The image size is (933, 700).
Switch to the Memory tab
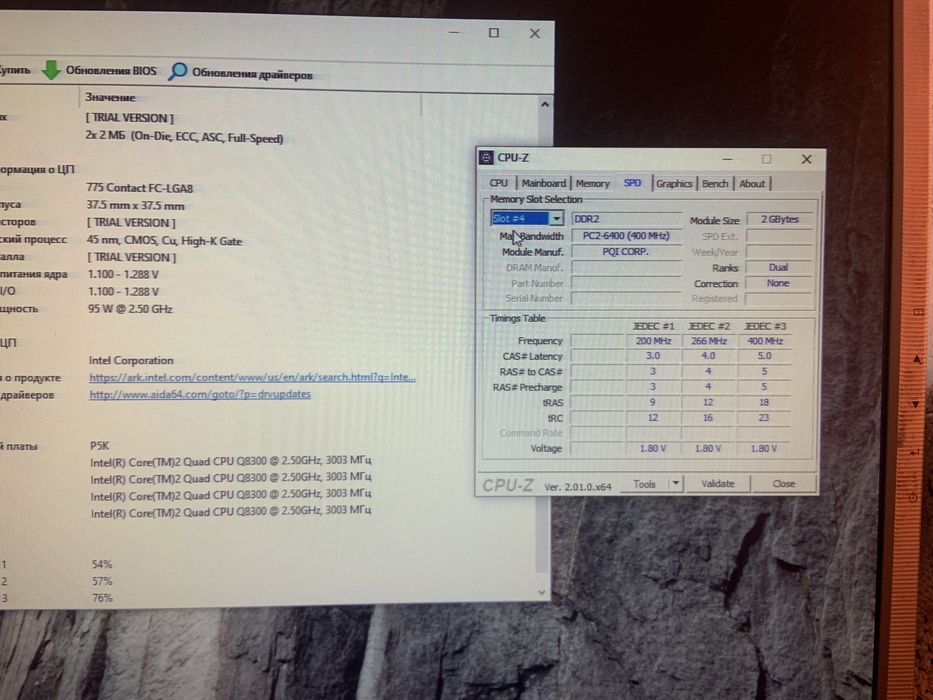point(592,183)
